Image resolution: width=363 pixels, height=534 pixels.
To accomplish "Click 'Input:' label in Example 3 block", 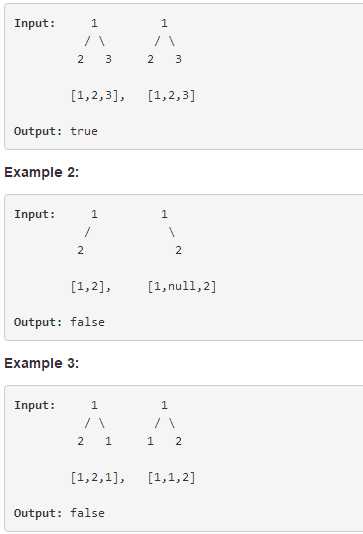I will (34, 406).
